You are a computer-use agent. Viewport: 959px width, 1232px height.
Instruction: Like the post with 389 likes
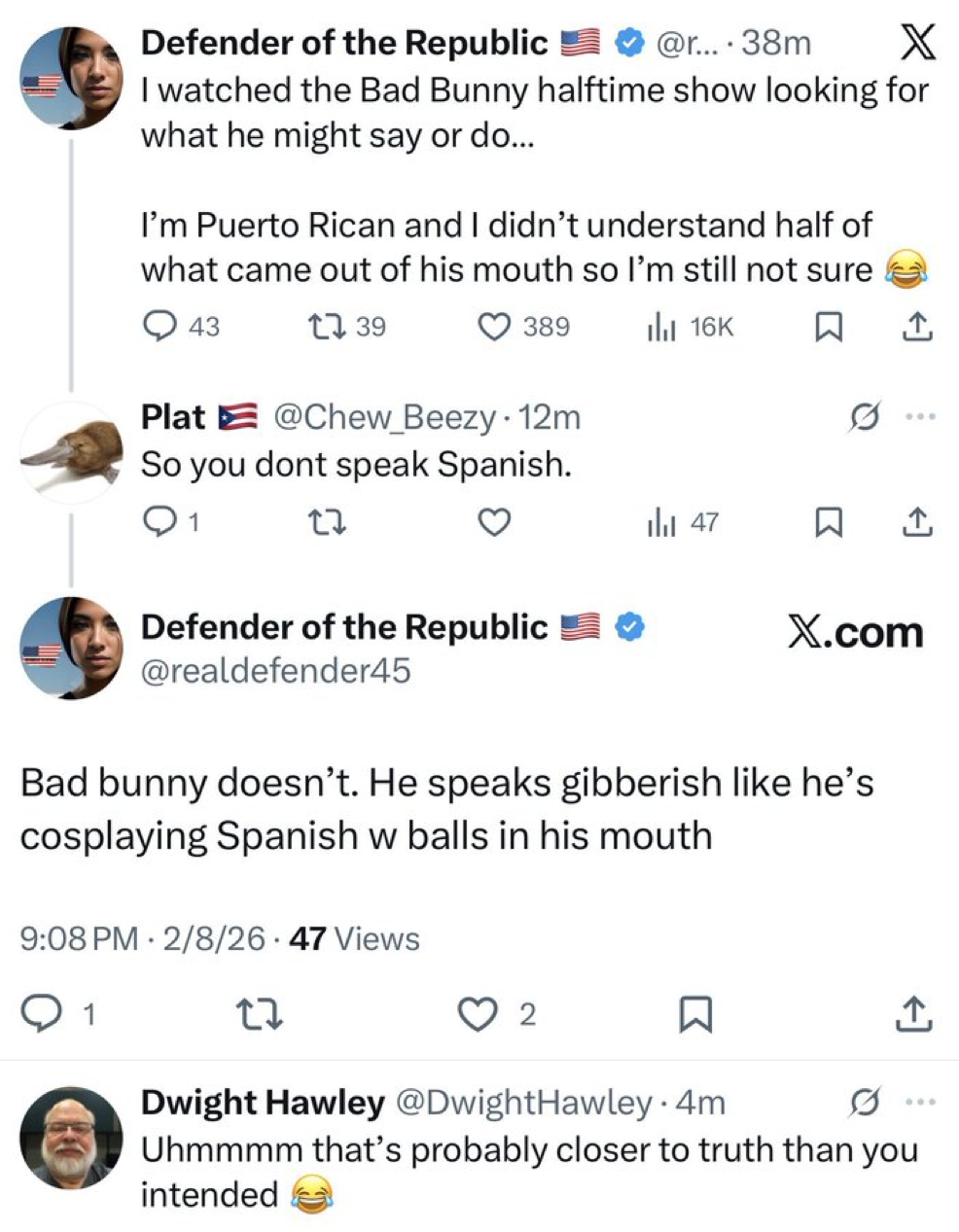tap(494, 327)
